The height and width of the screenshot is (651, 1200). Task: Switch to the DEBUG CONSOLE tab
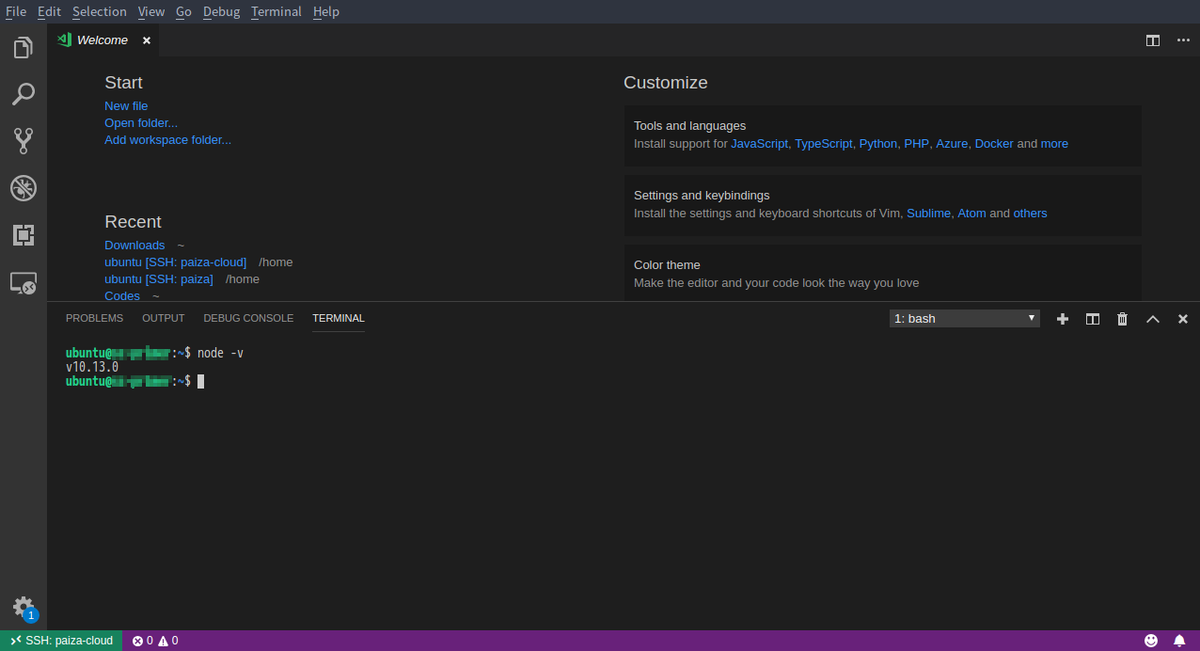(x=248, y=318)
